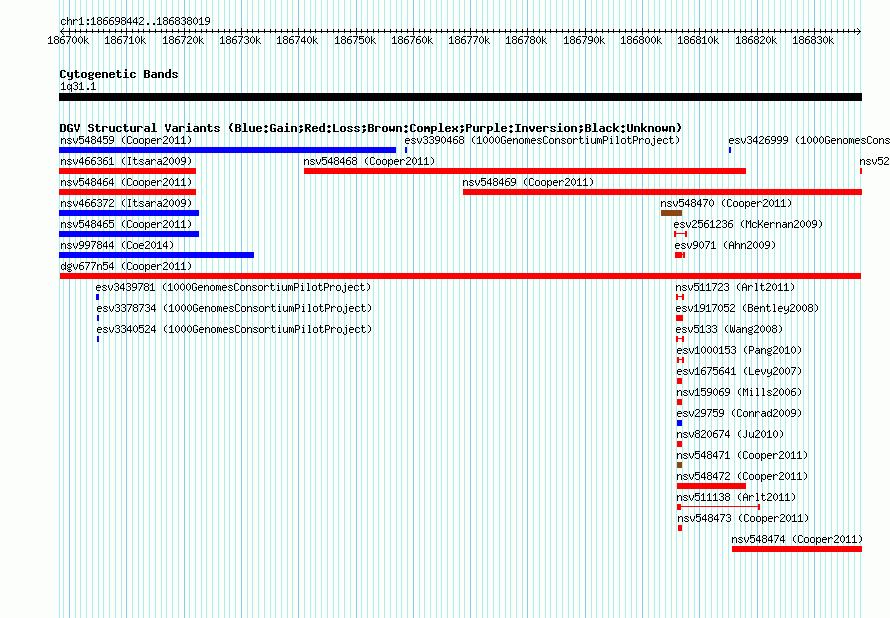The image size is (890, 618).
Task: Click the esv3378734 variant label
Action: pos(234,308)
